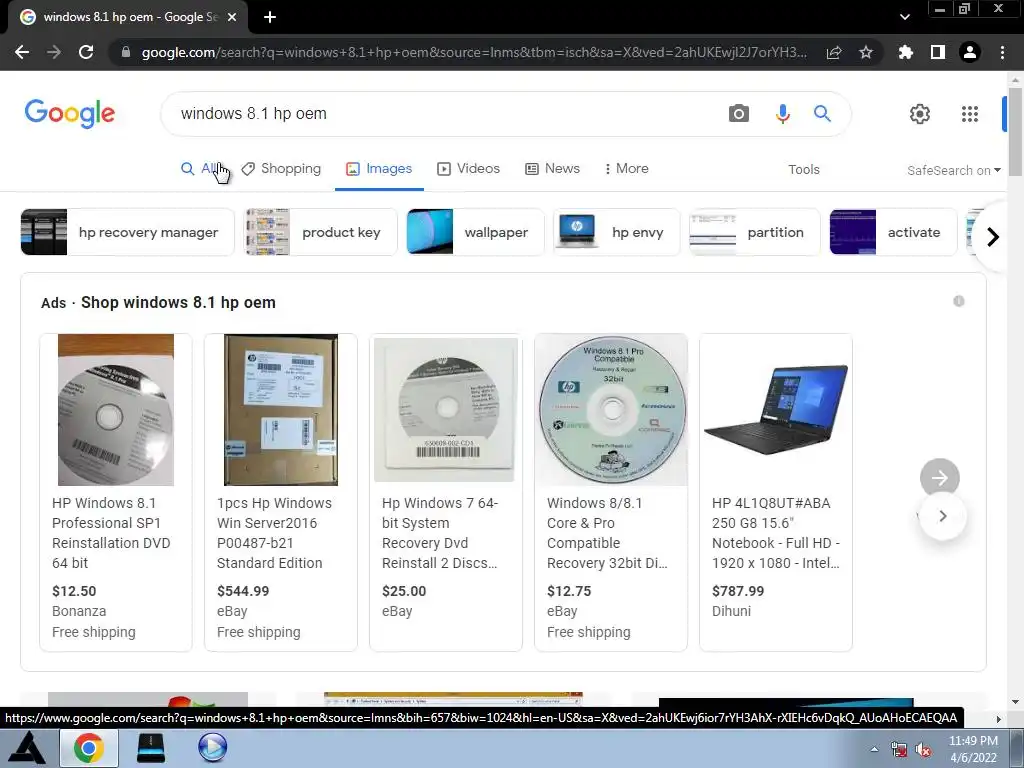Go back to previous page

[22, 52]
